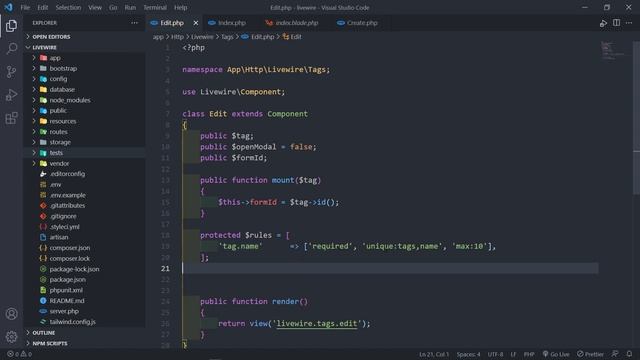Click Spaces: 4 indentation indicator
This screenshot has width=640, height=360.
point(469,354)
